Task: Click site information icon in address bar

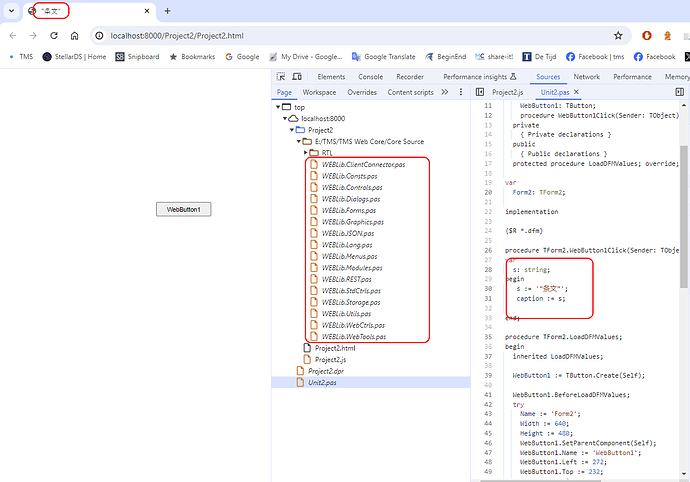Action: pos(99,36)
